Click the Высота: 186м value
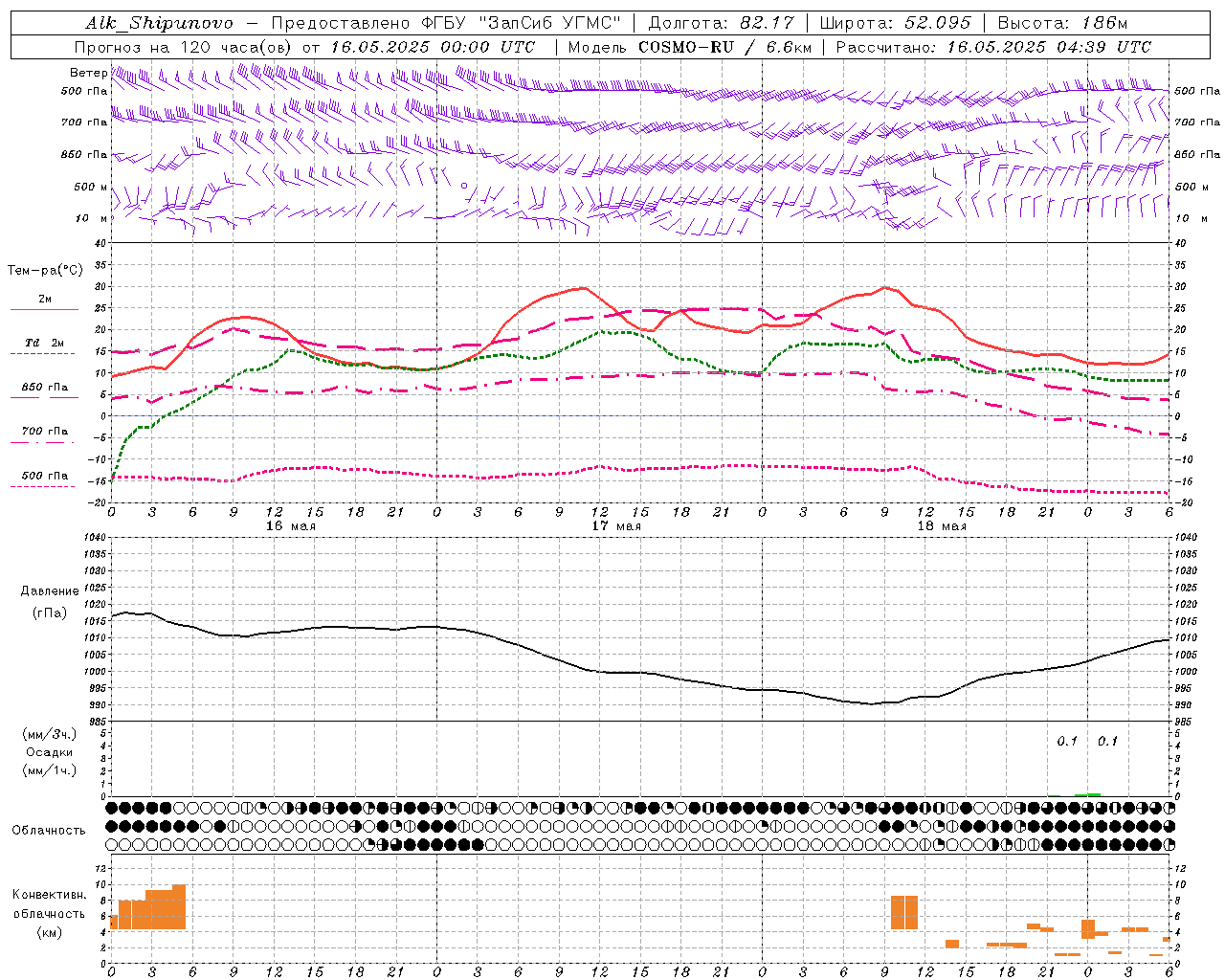Image resolution: width=1225 pixels, height=980 pixels. (x=1062, y=23)
